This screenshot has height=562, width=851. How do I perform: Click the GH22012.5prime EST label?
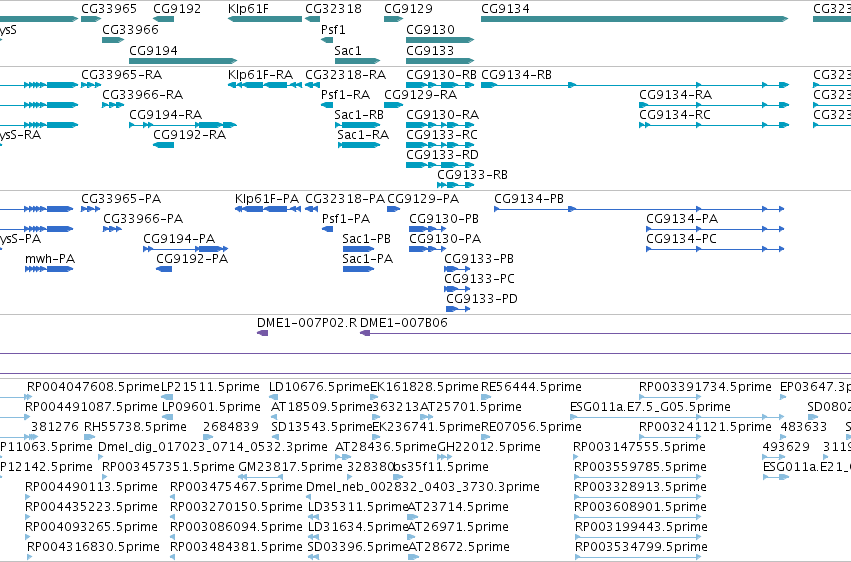[x=489, y=447]
